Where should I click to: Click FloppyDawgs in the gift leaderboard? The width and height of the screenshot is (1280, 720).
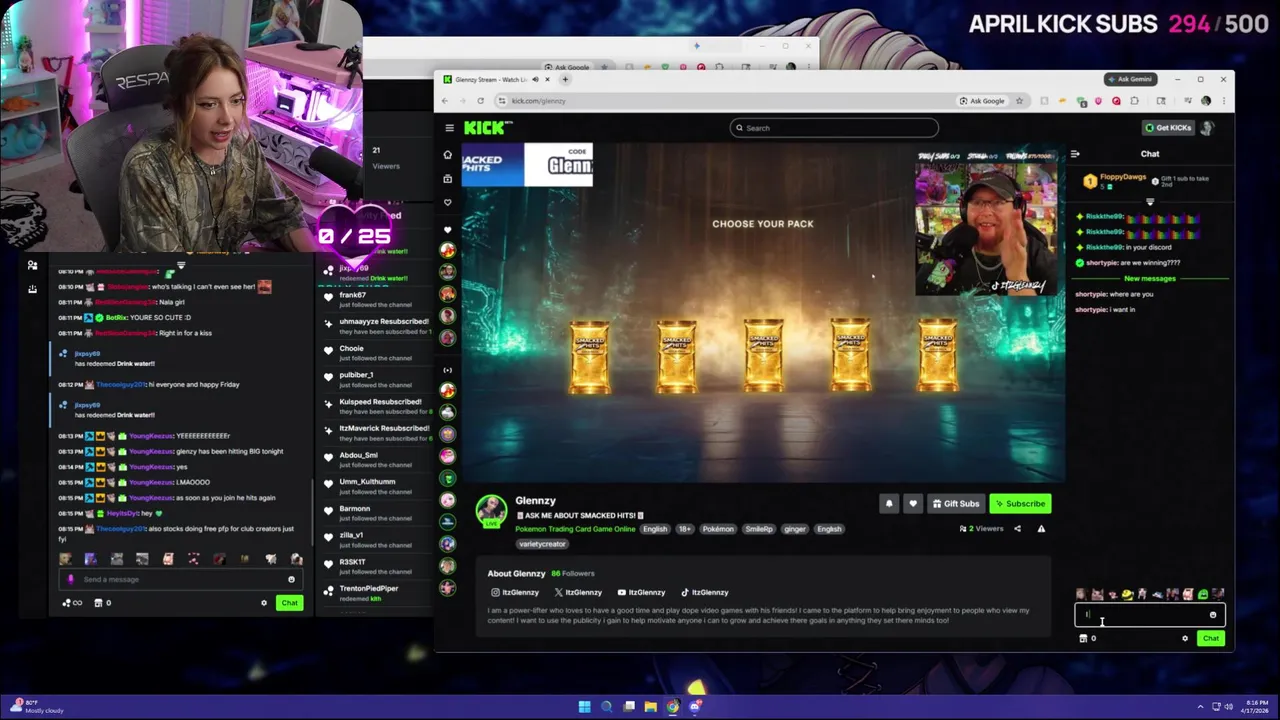(x=1123, y=177)
